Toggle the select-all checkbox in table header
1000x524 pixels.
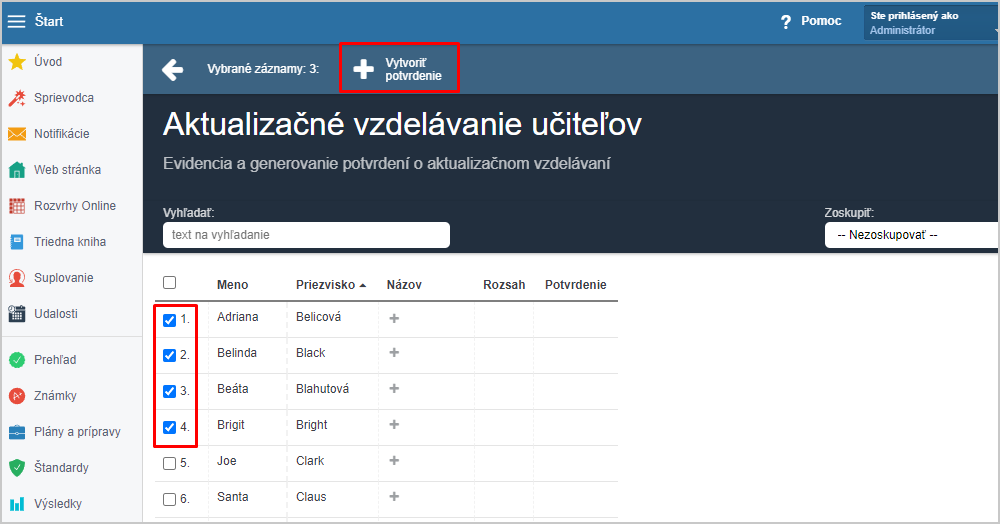click(170, 282)
